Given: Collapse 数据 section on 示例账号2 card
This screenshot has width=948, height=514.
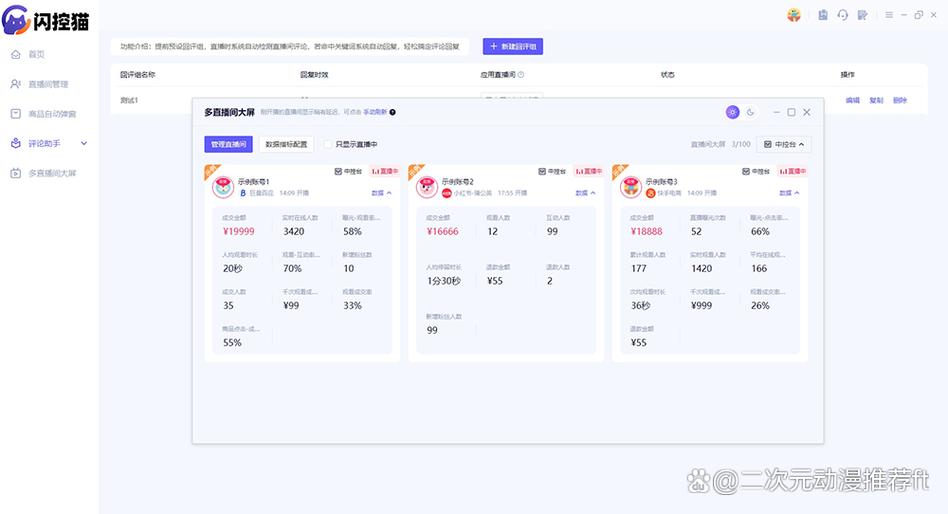Looking at the screenshot, I should [x=585, y=193].
